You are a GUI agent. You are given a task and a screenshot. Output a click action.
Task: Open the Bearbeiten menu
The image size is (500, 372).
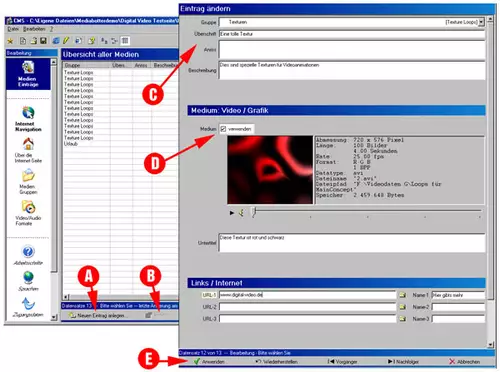[x=34, y=29]
